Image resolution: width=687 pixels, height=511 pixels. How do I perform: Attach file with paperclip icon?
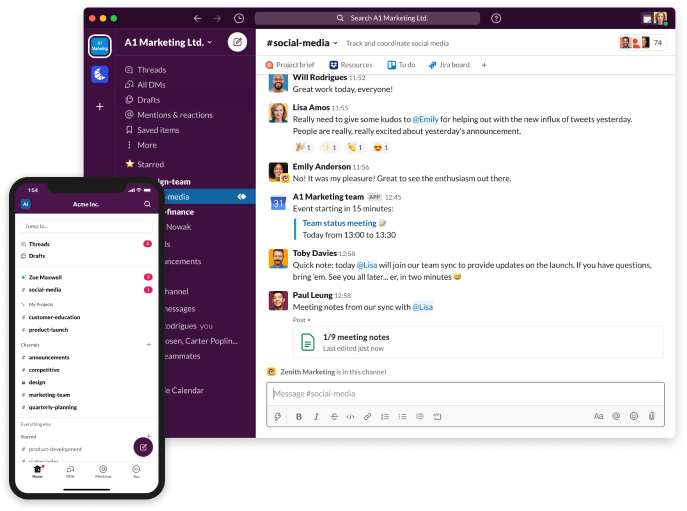652,416
